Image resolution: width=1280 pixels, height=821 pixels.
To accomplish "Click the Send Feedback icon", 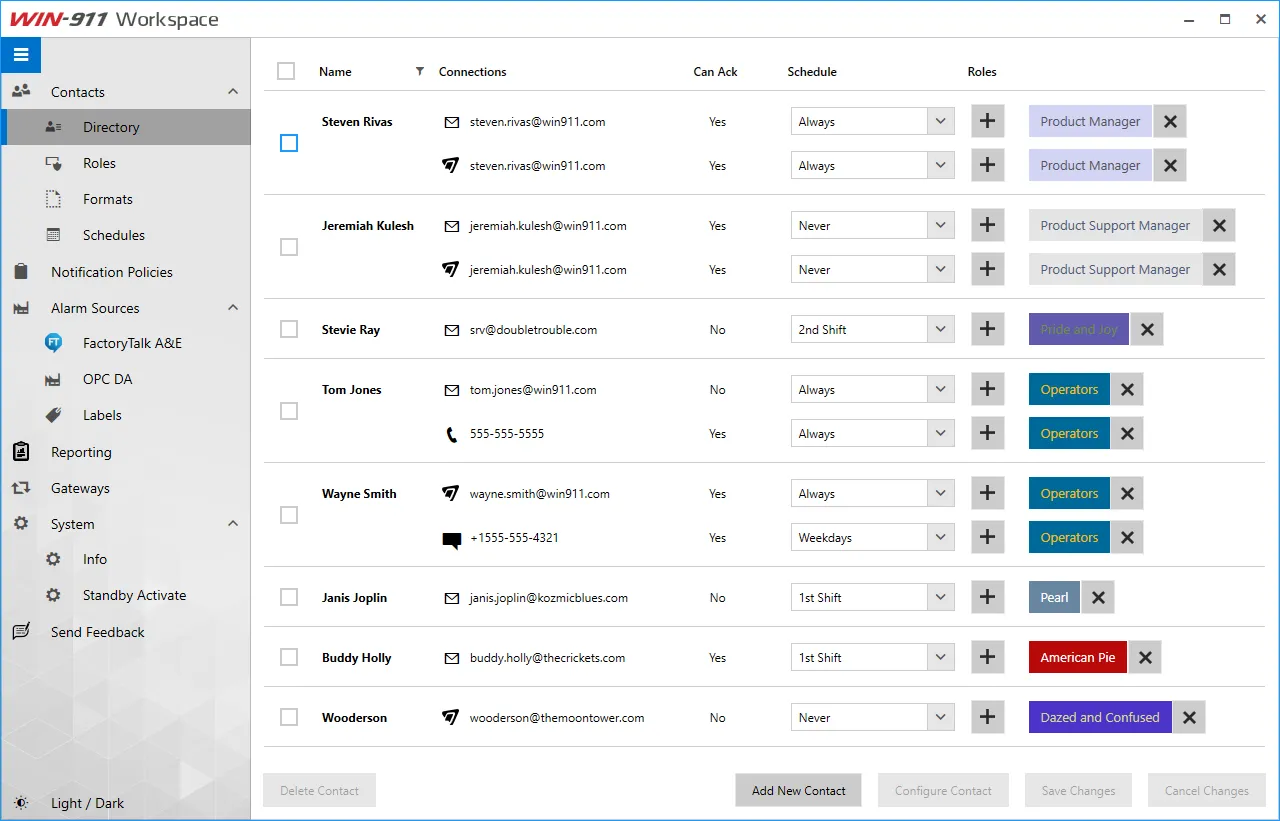I will (x=21, y=632).
